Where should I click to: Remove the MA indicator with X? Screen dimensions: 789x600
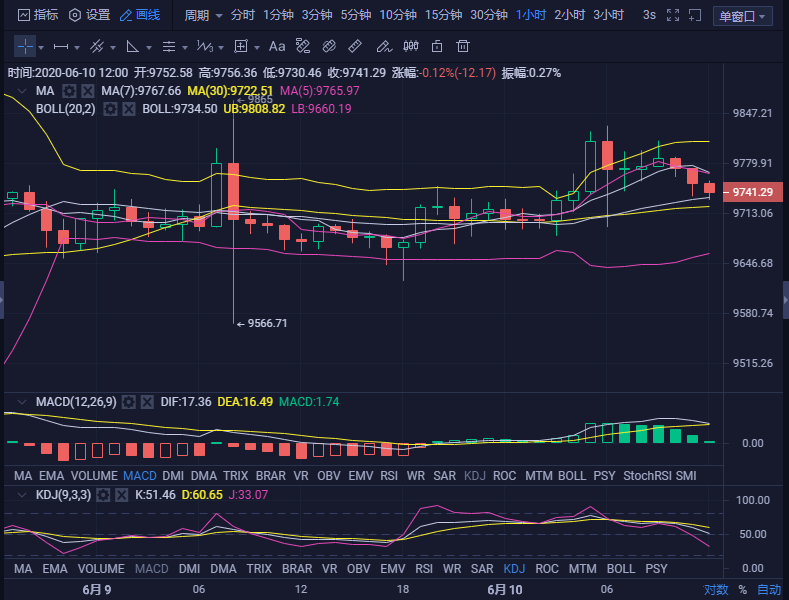[x=88, y=91]
